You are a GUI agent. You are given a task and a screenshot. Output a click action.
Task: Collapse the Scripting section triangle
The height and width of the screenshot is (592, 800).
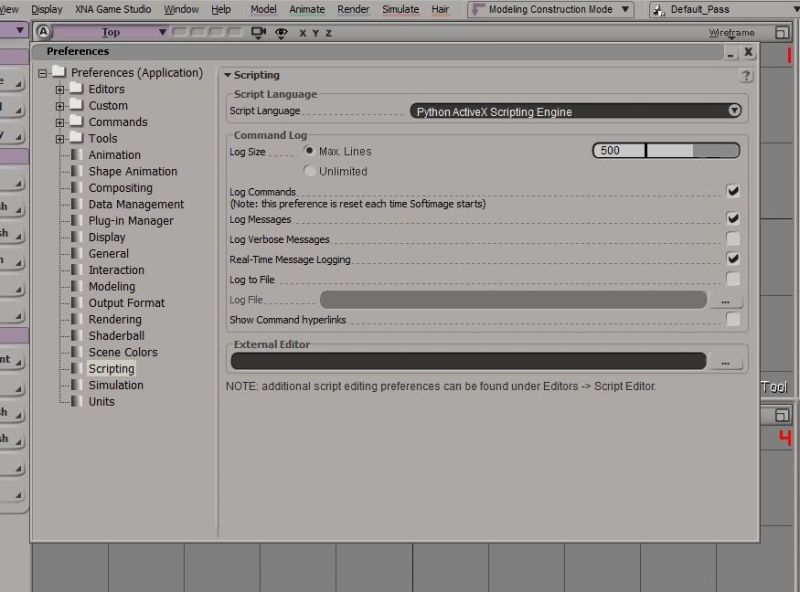[228, 75]
